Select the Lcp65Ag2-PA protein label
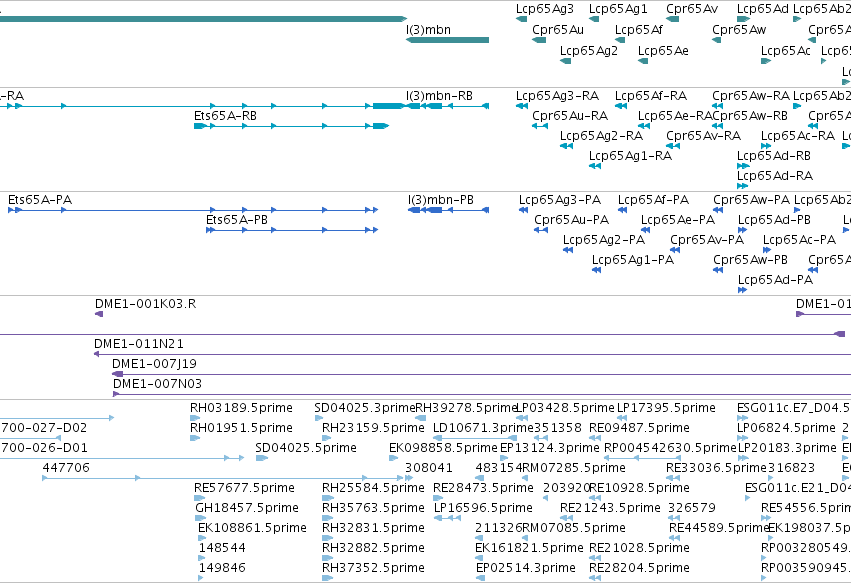The image size is (851, 583). 604,240
